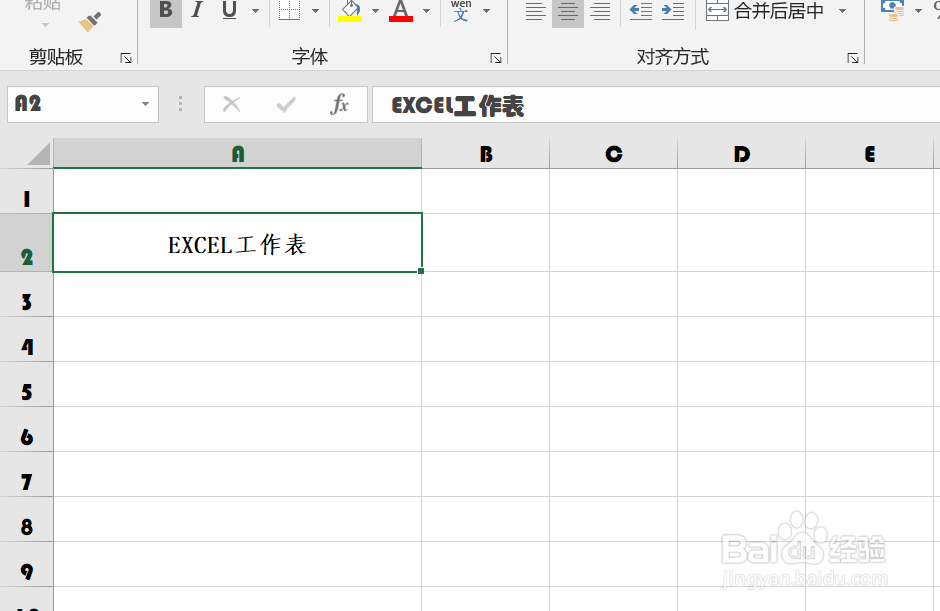
Task: Select column A header
Action: [237, 154]
